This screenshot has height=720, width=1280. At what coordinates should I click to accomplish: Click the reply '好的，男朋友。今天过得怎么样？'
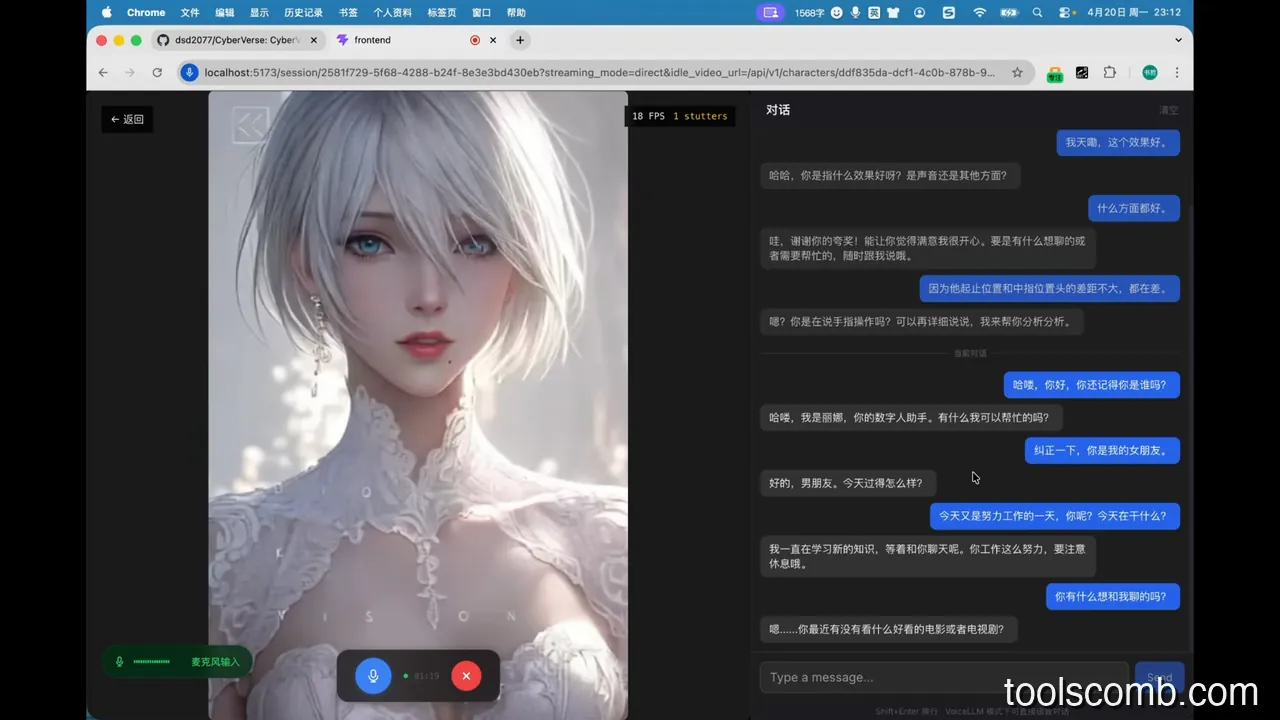pos(848,483)
